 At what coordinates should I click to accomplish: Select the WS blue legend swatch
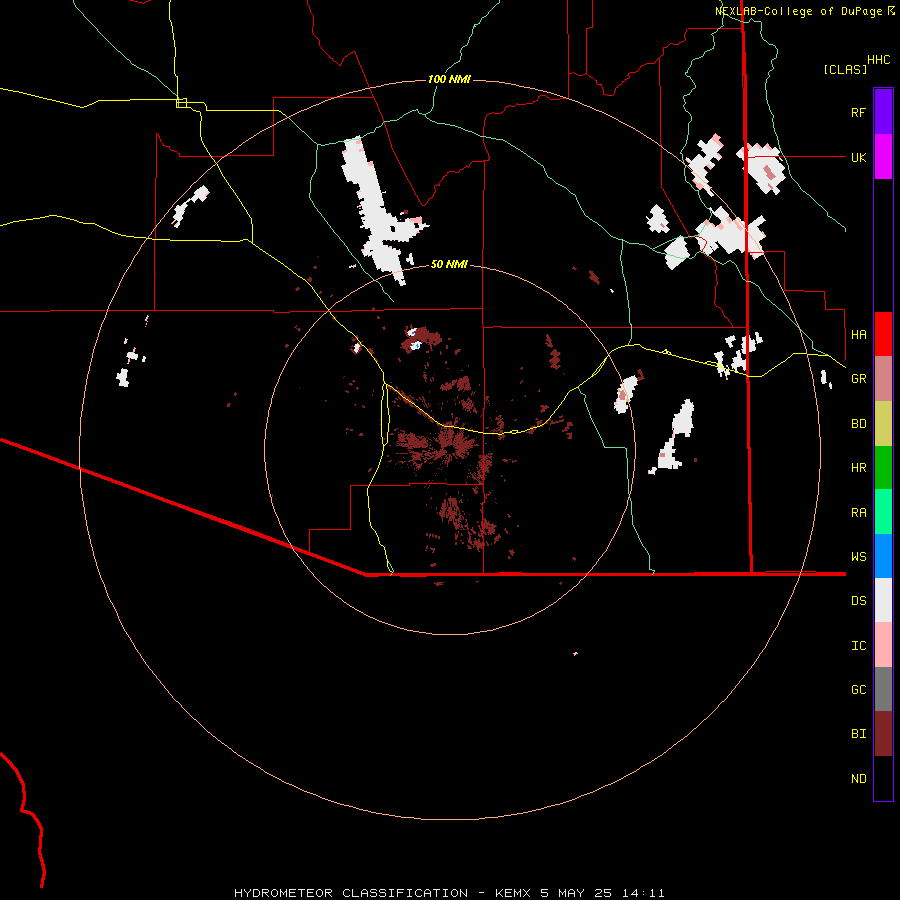tap(883, 556)
